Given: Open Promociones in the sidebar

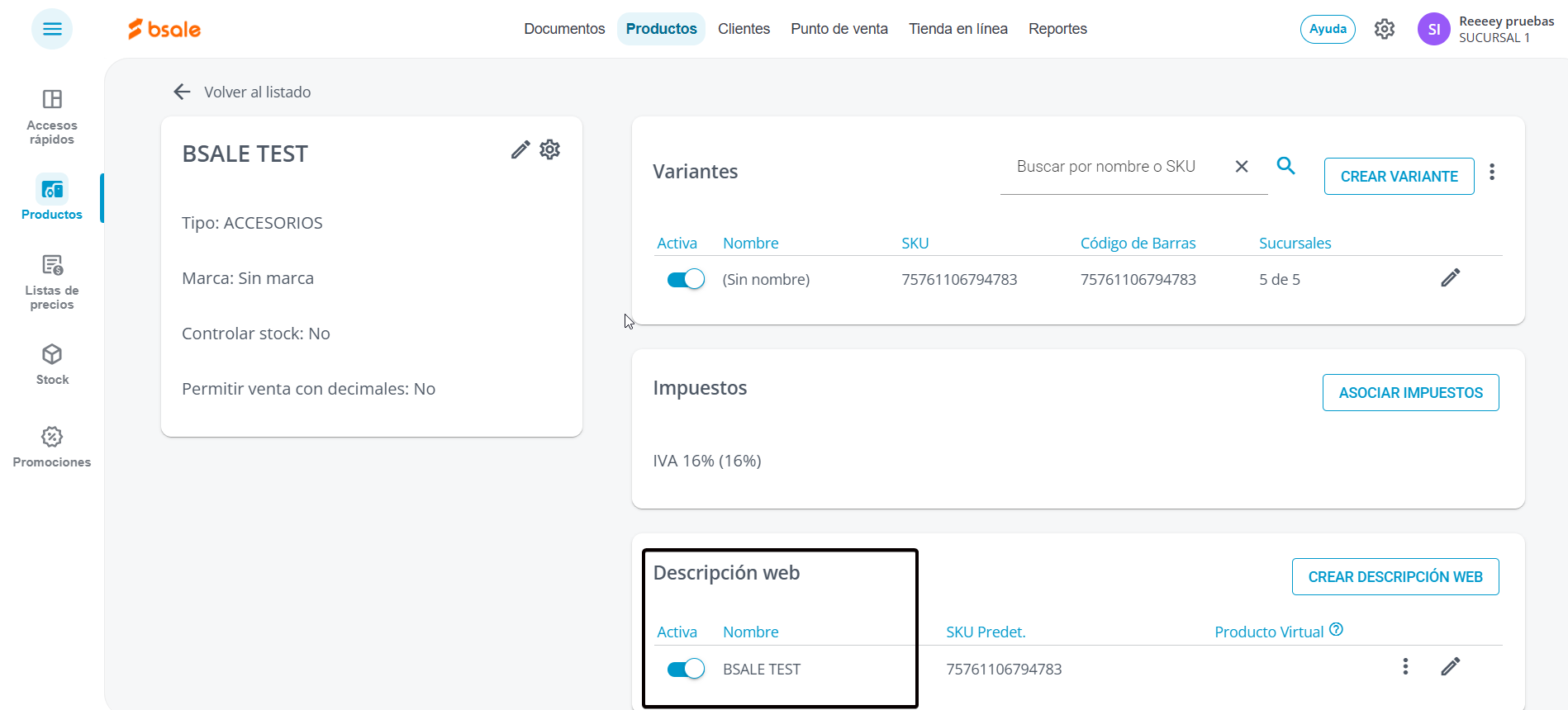Looking at the screenshot, I should 52,447.
